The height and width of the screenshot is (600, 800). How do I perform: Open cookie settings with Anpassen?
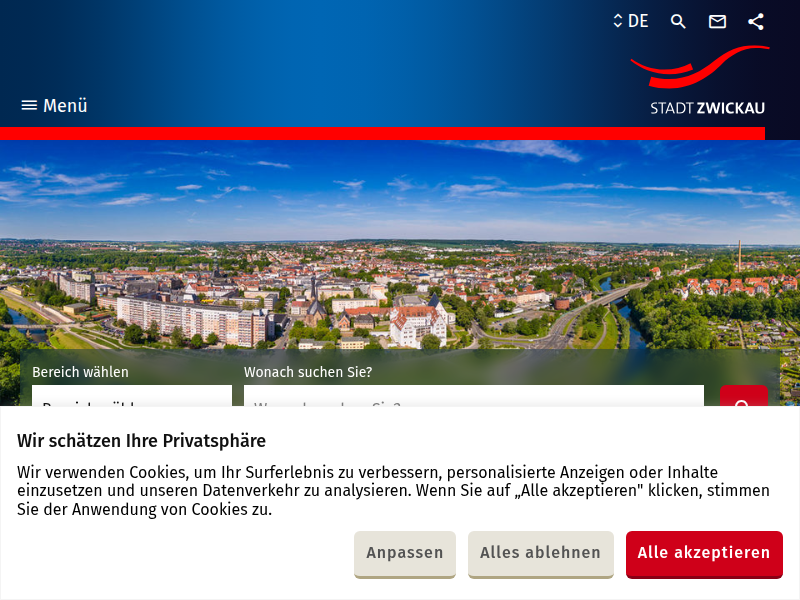pos(405,553)
